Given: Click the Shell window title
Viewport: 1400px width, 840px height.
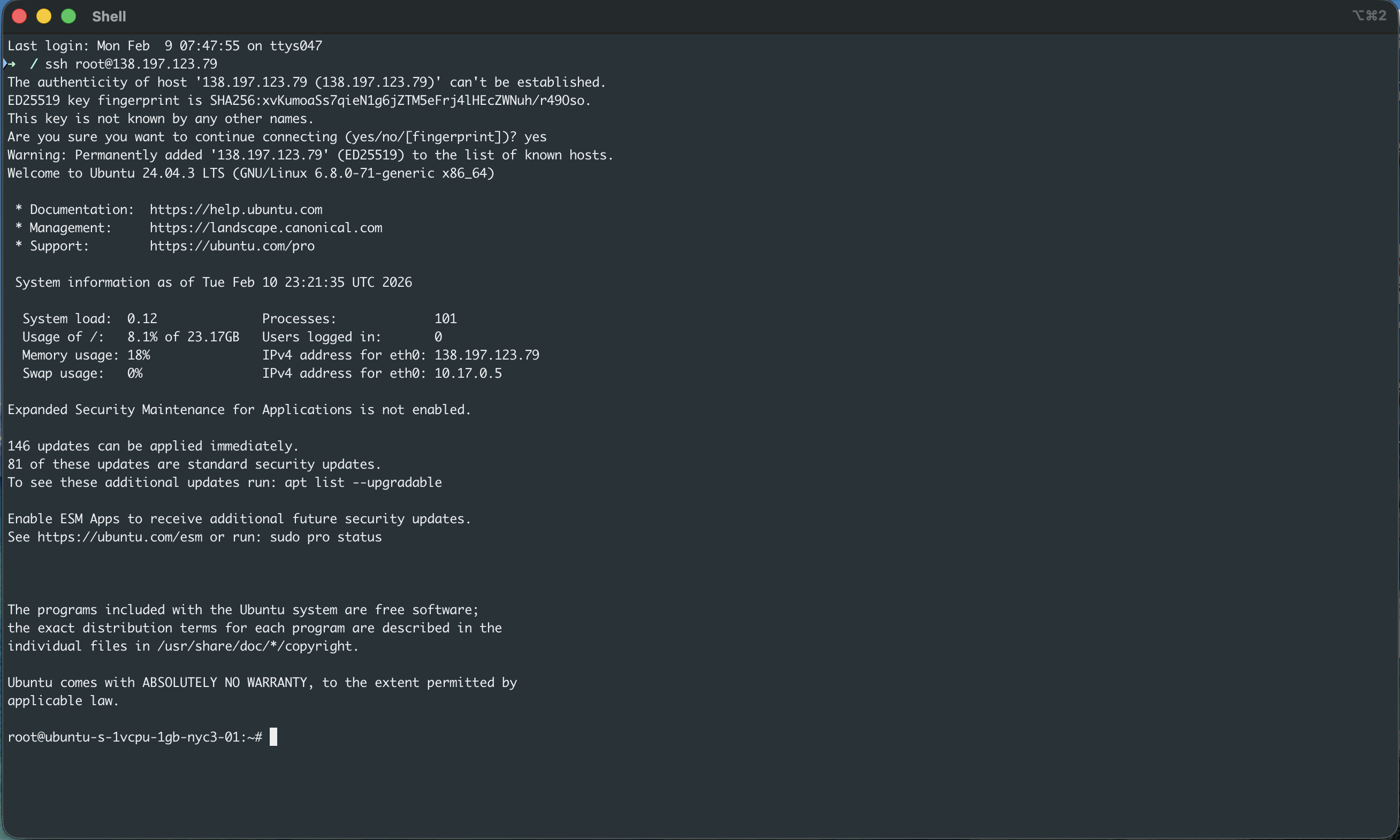Looking at the screenshot, I should (109, 17).
